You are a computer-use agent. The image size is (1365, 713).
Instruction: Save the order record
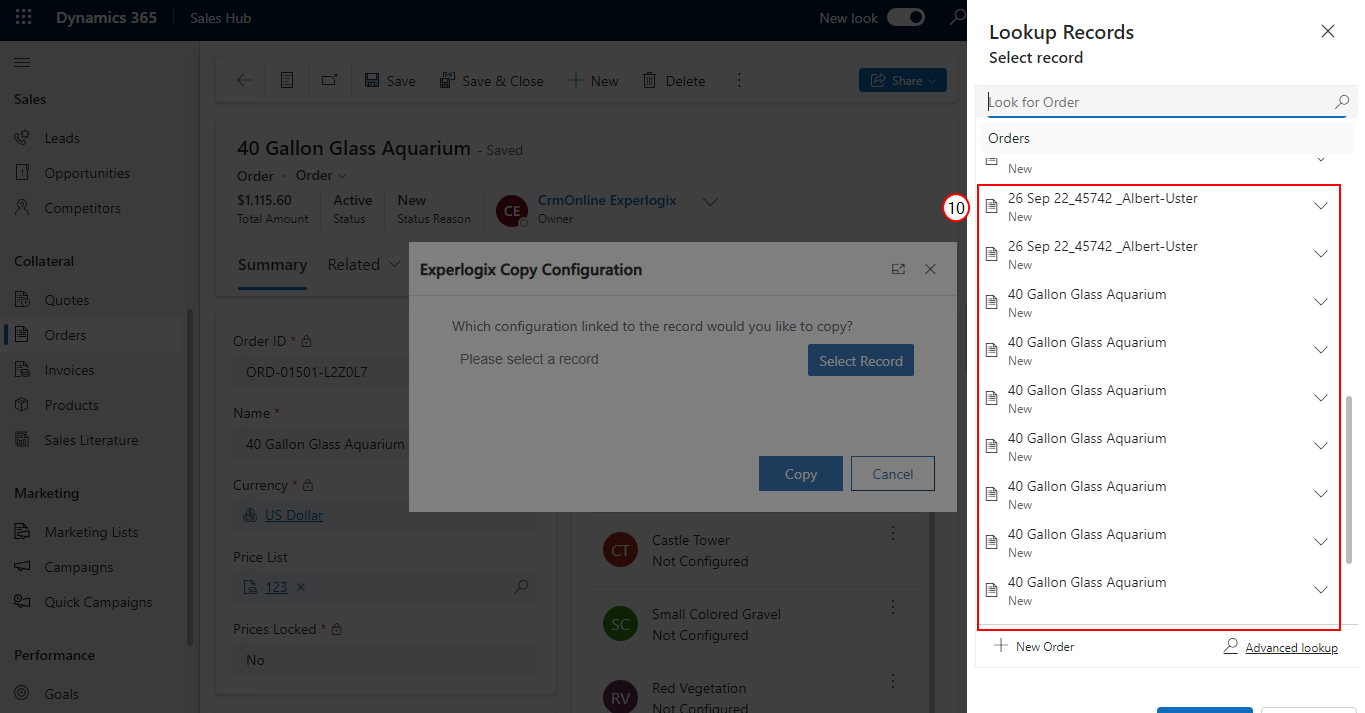point(390,81)
